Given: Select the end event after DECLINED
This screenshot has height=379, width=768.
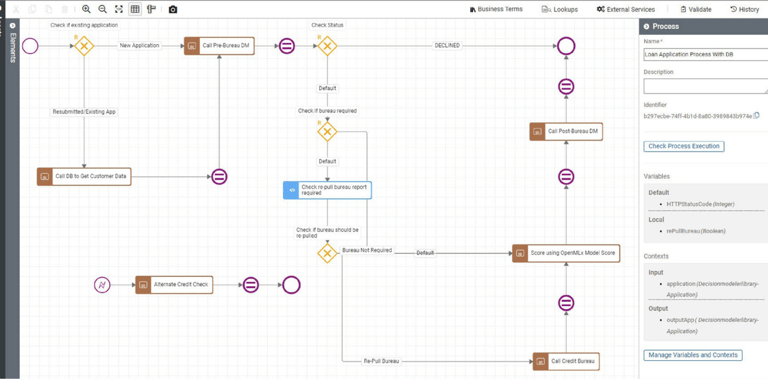Looking at the screenshot, I should point(566,46).
